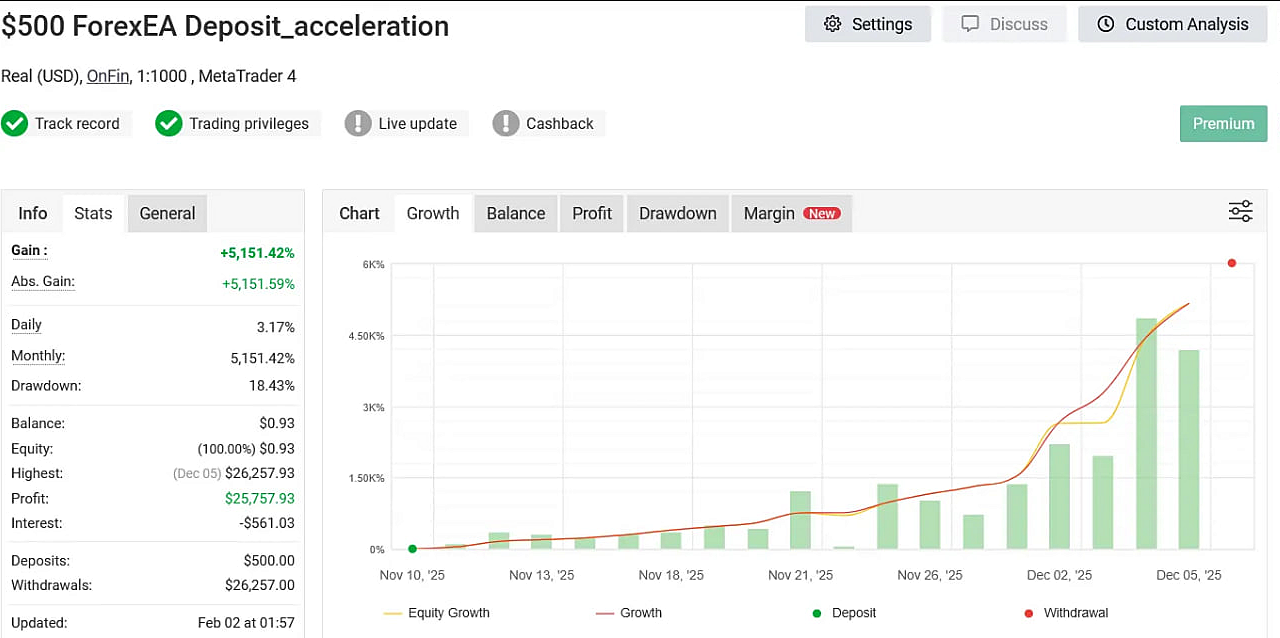Open chart display options sliders icon
1280x638 pixels.
coord(1240,211)
